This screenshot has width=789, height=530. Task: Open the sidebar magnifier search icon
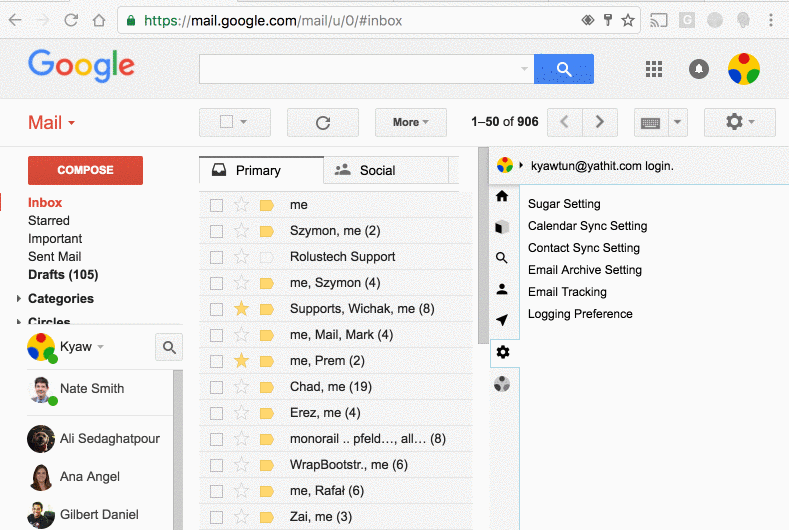pos(502,258)
